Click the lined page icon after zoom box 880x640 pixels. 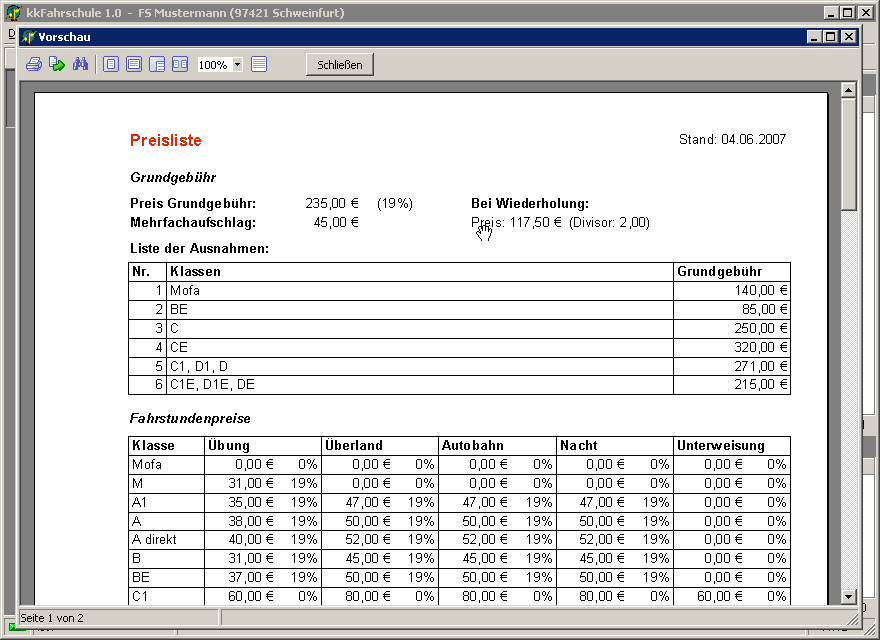tap(259, 64)
